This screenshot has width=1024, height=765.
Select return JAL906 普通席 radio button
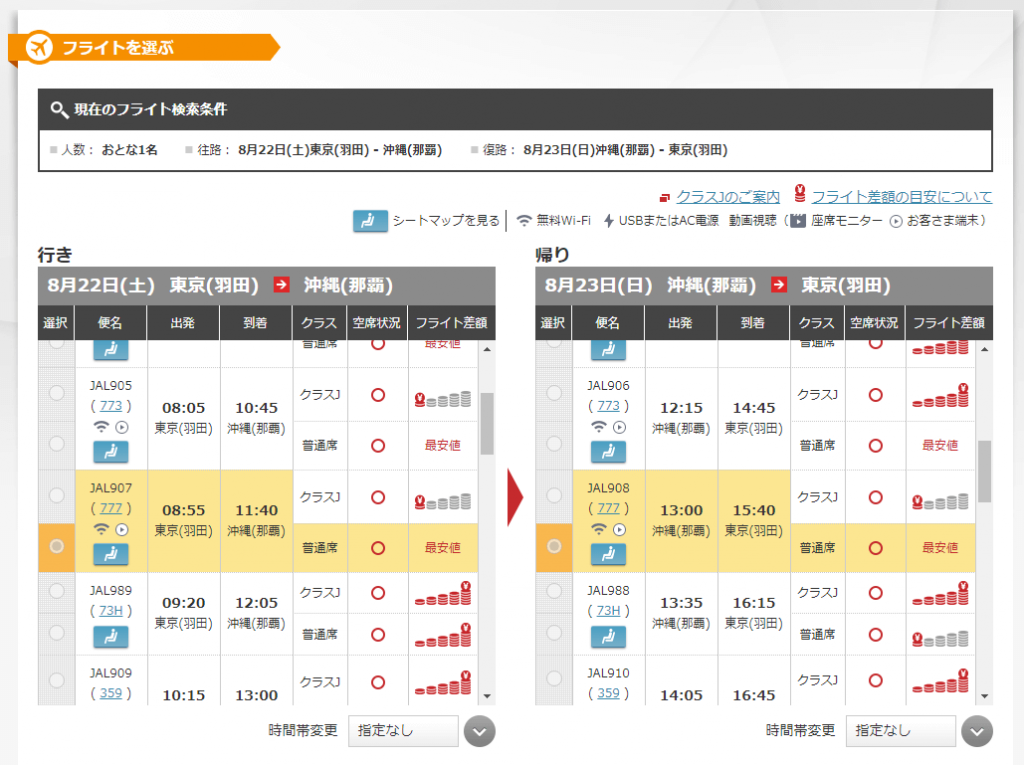point(554,444)
